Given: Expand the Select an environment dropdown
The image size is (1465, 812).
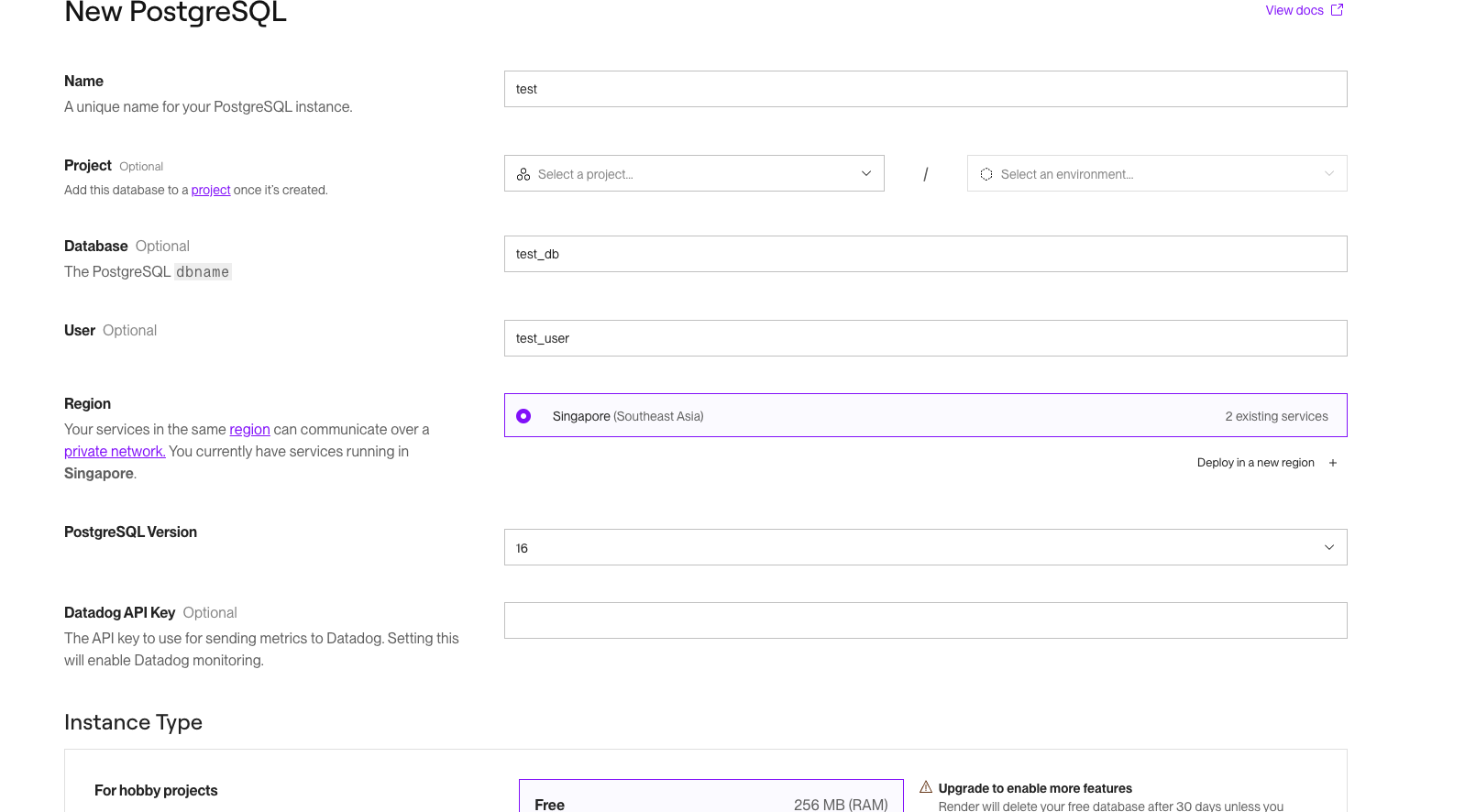Looking at the screenshot, I should pyautogui.click(x=1157, y=173).
